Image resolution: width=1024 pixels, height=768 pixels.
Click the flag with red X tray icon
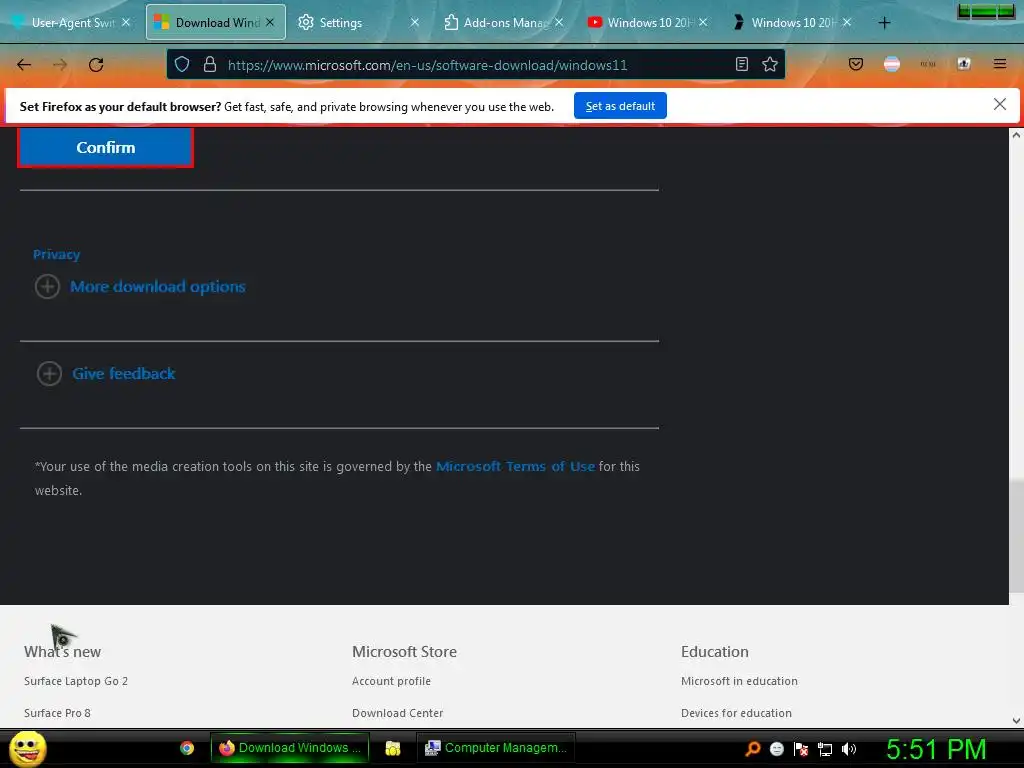[801, 749]
